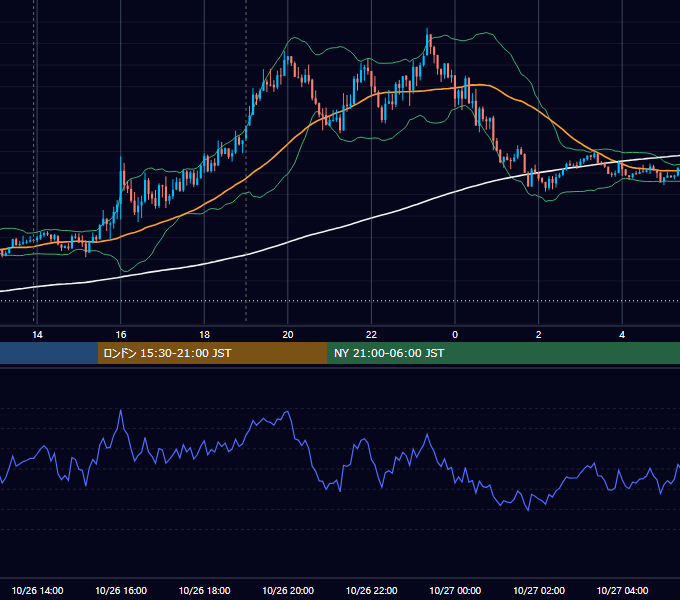680x600 pixels.
Task: Click the 4 hour axis label
Action: (622, 335)
